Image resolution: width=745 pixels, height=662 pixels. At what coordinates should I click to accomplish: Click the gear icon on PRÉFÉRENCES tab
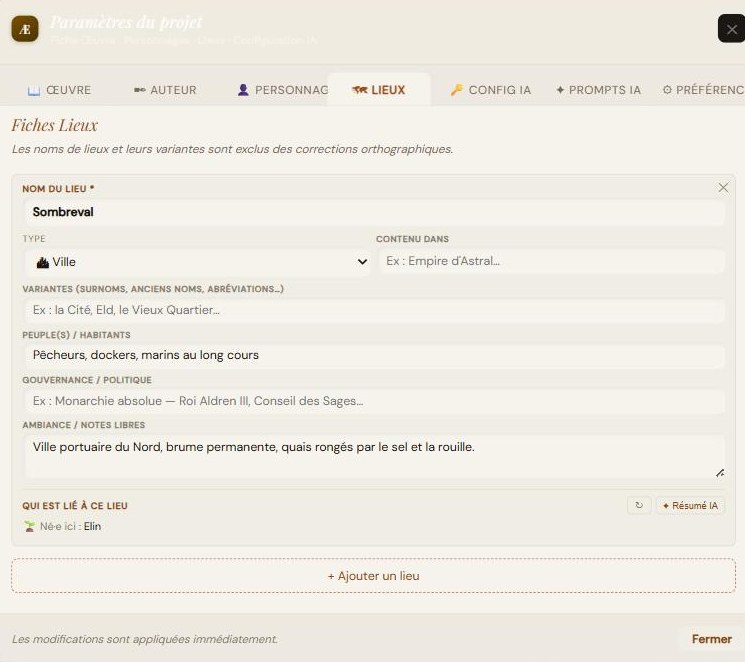pyautogui.click(x=667, y=90)
